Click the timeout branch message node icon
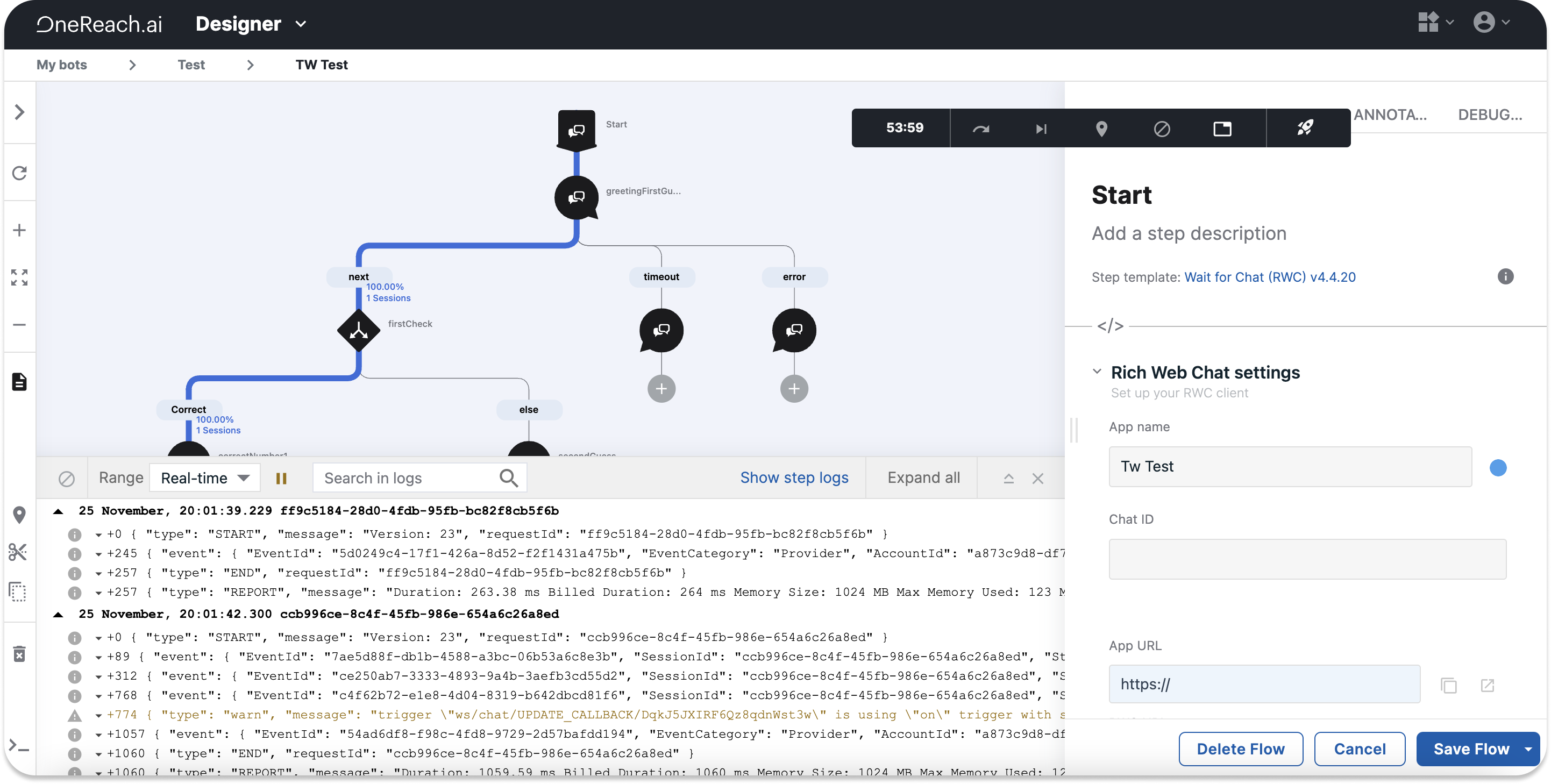This screenshot has width=1551, height=784. pos(661,331)
